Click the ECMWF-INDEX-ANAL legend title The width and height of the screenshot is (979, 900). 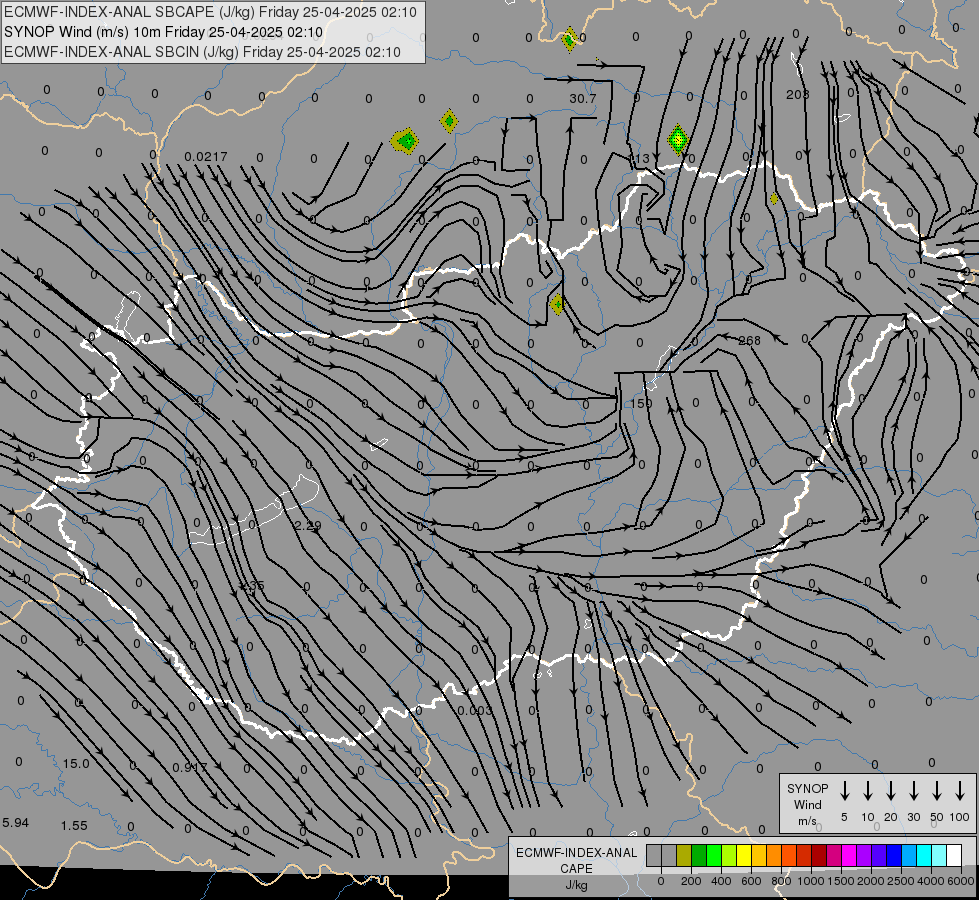[576, 853]
